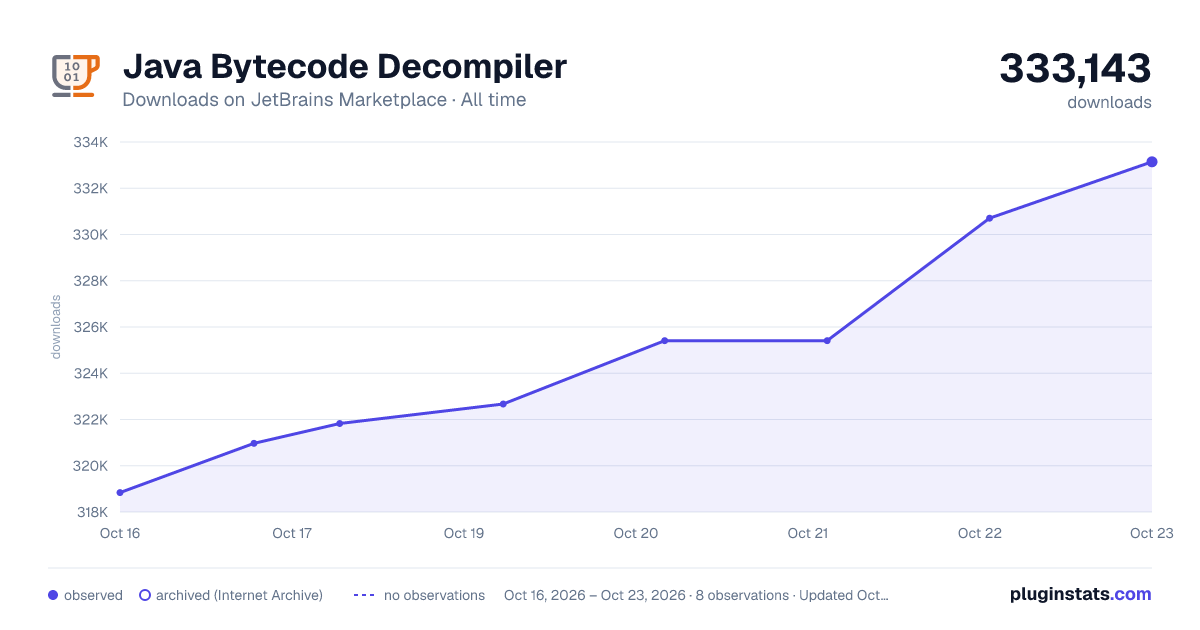Click the dashed no observations legend marker

point(364,595)
